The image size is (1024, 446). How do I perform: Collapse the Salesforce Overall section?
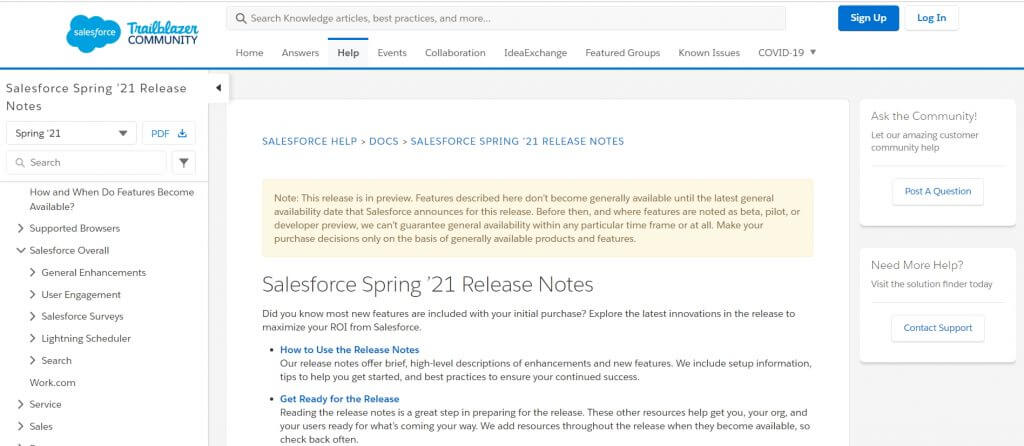pos(21,251)
